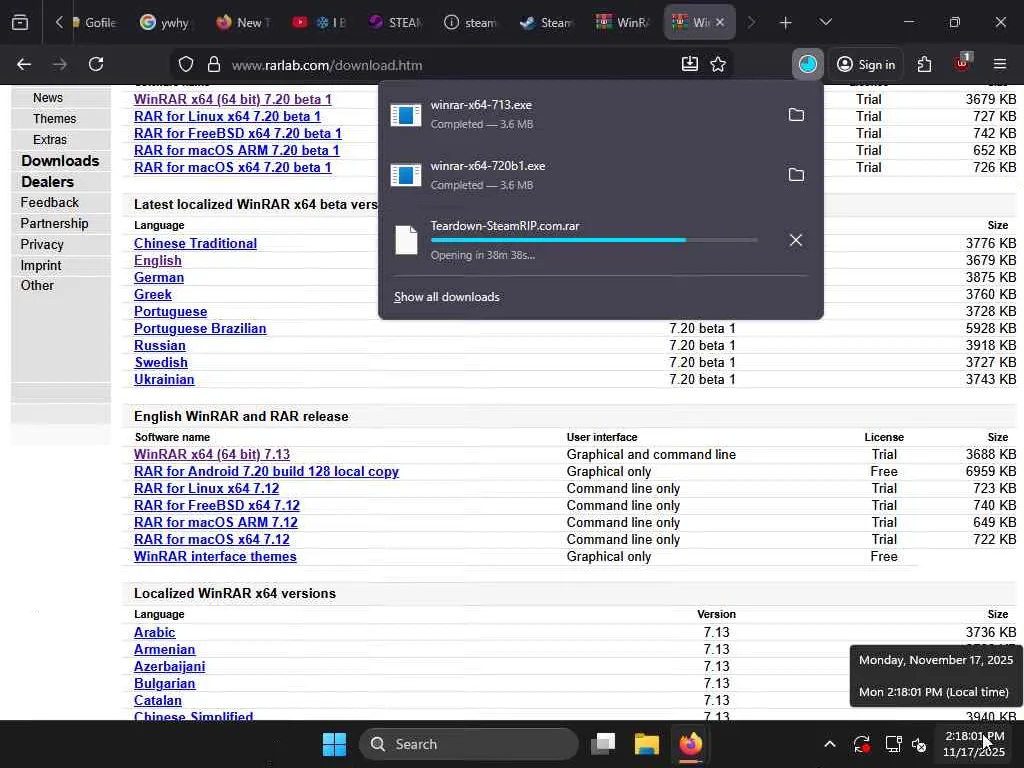
Task: Open the Firefox hamburger menu
Action: (x=1000, y=64)
